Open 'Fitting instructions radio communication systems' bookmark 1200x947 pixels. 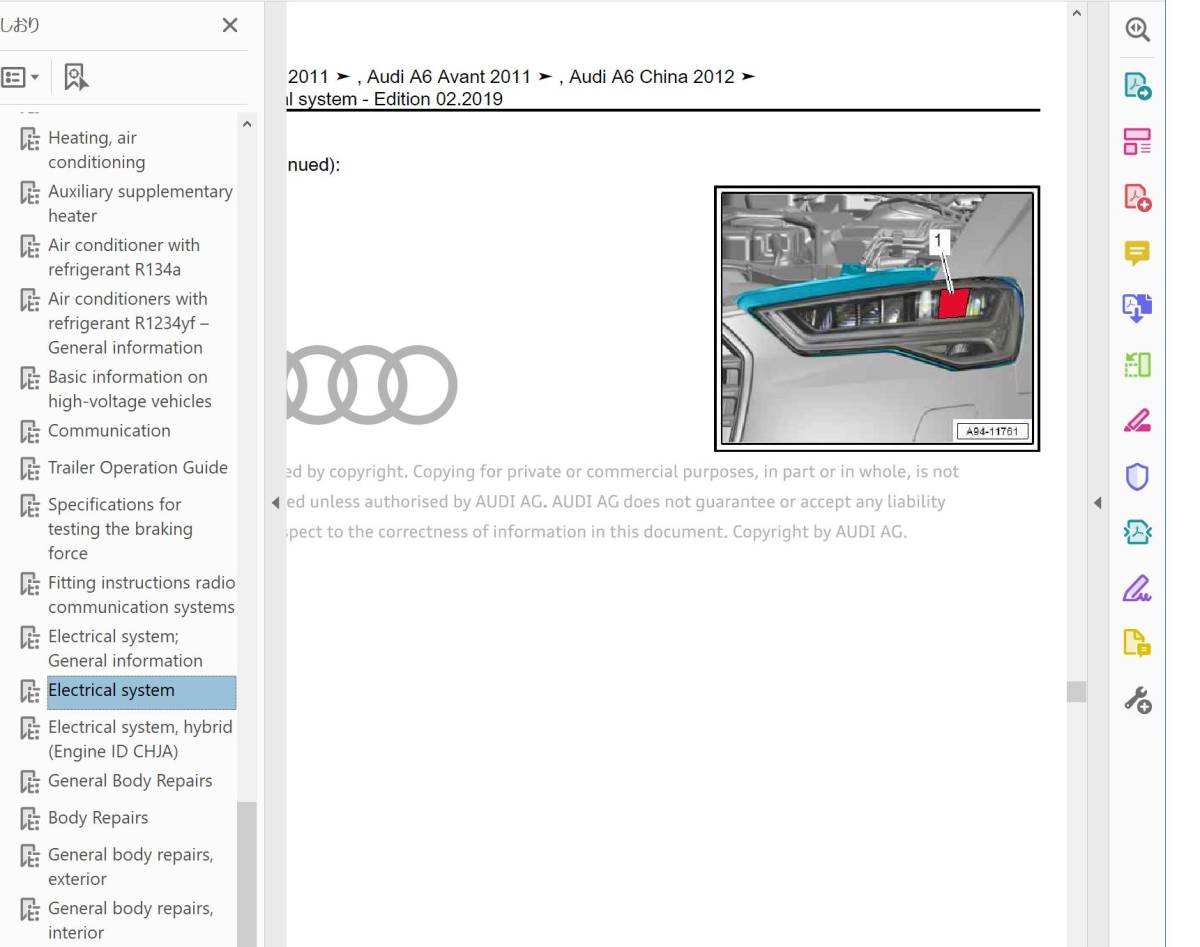click(x=141, y=595)
